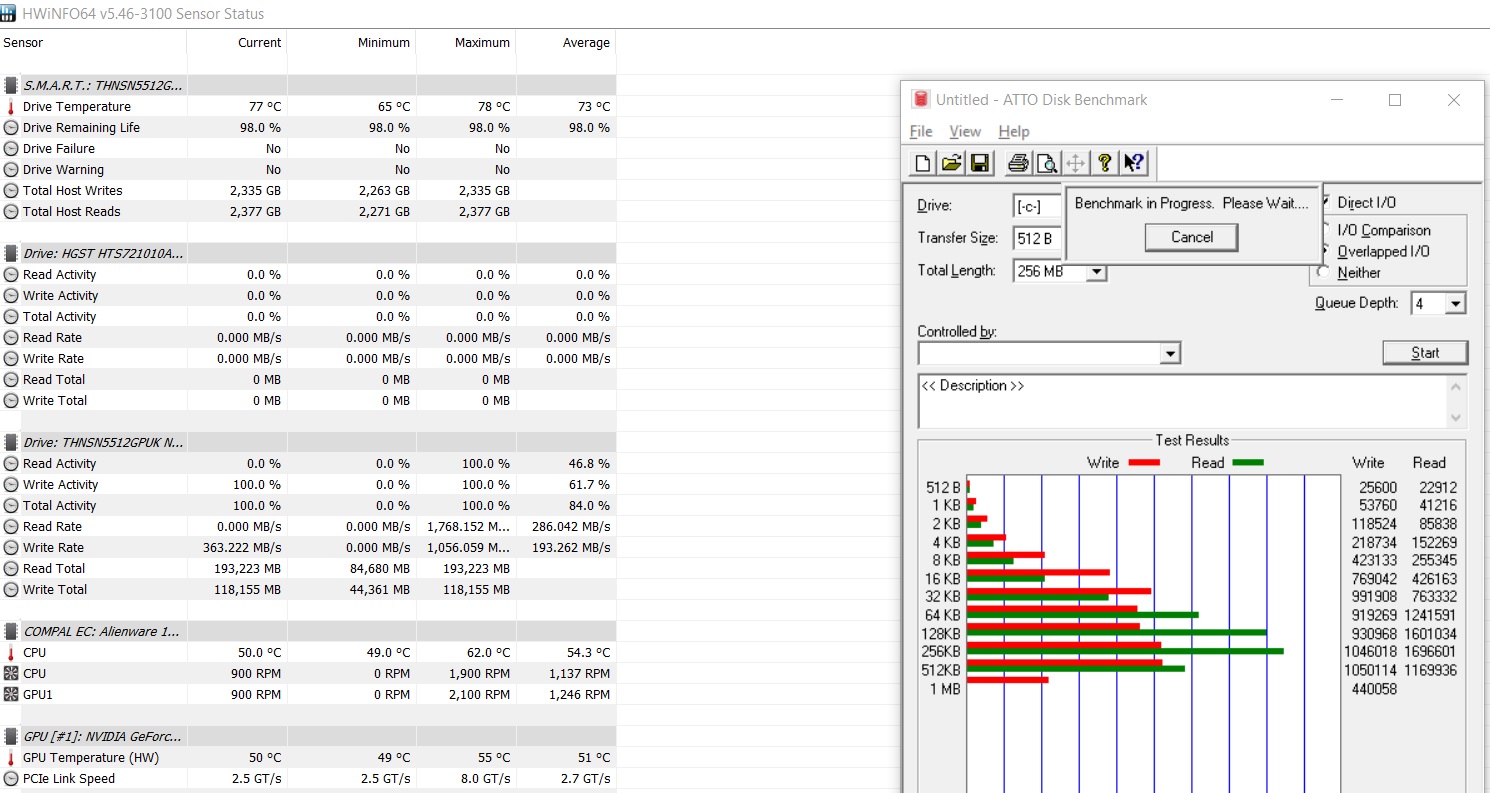Click the Print toolbar icon
The height and width of the screenshot is (793, 1490).
pyautogui.click(x=1018, y=163)
